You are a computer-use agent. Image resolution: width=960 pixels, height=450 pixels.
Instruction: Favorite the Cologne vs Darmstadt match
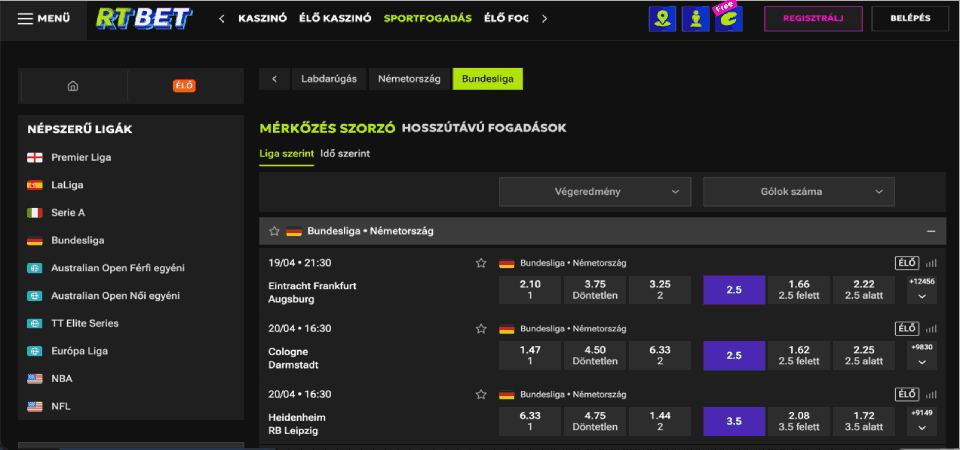click(x=481, y=329)
